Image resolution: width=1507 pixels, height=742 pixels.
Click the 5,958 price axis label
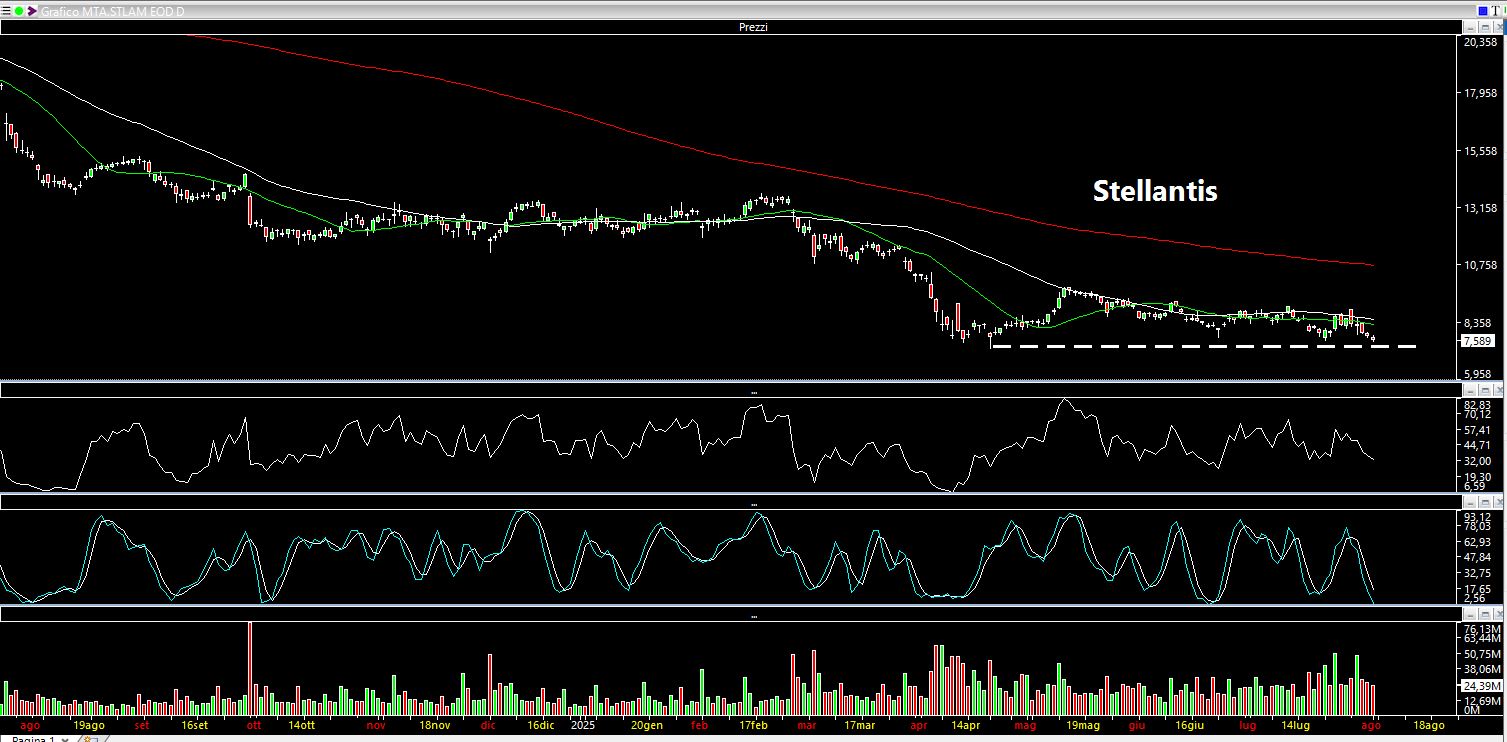click(x=1479, y=373)
